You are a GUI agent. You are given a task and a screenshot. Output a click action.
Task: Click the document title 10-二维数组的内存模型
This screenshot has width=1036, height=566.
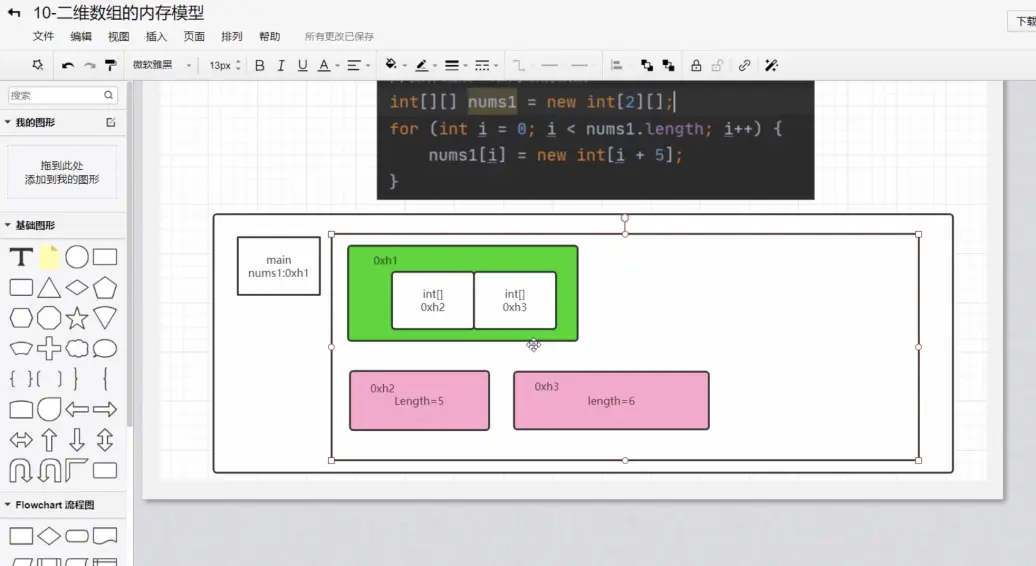(118, 13)
